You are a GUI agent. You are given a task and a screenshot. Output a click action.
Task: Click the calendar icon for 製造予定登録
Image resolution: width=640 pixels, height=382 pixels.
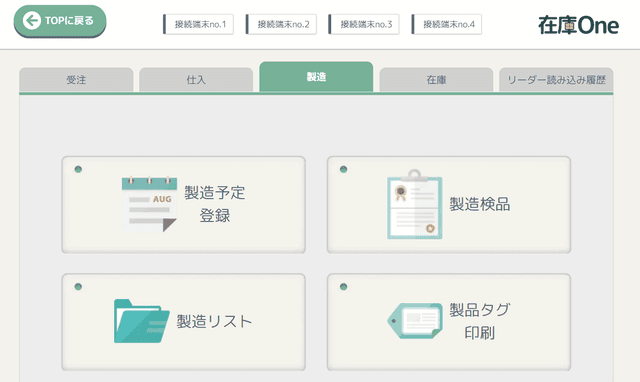pos(149,204)
